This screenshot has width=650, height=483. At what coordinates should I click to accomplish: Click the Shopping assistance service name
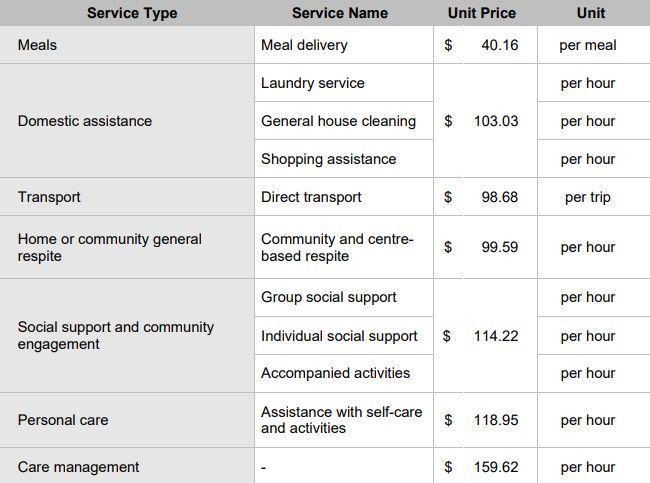(x=328, y=159)
